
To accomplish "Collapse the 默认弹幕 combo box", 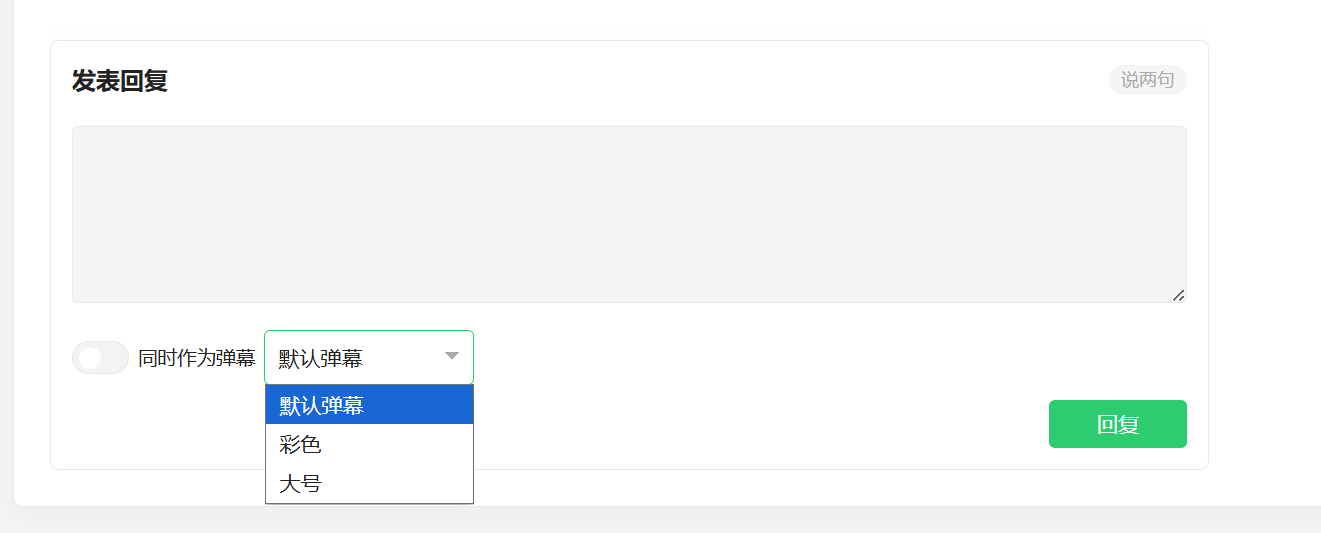I will (369, 357).
